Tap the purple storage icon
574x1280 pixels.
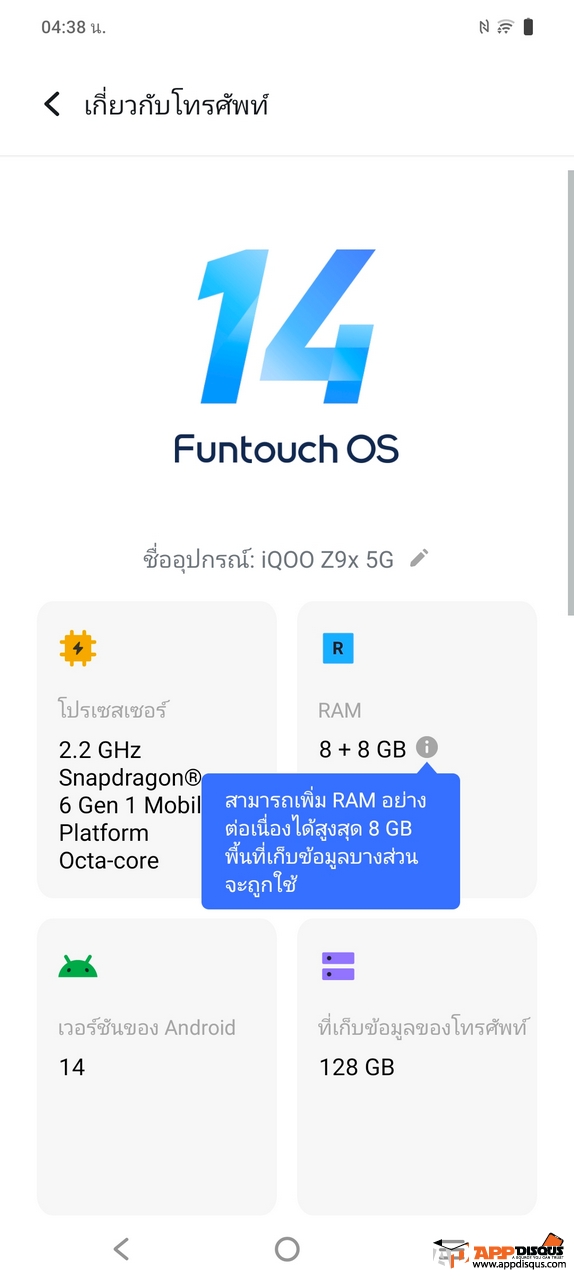coord(338,966)
